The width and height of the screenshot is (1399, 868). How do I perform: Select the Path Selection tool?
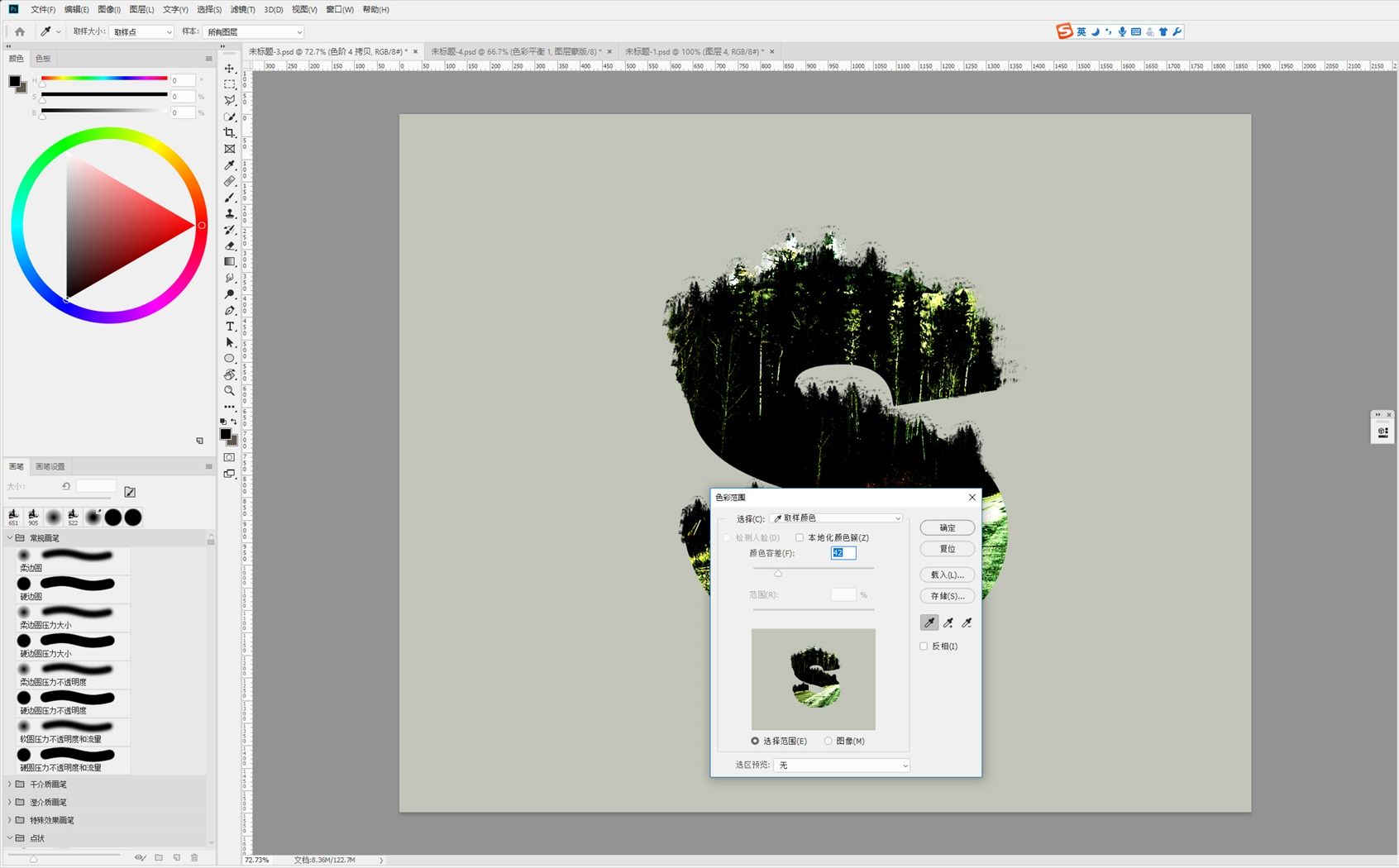click(230, 342)
